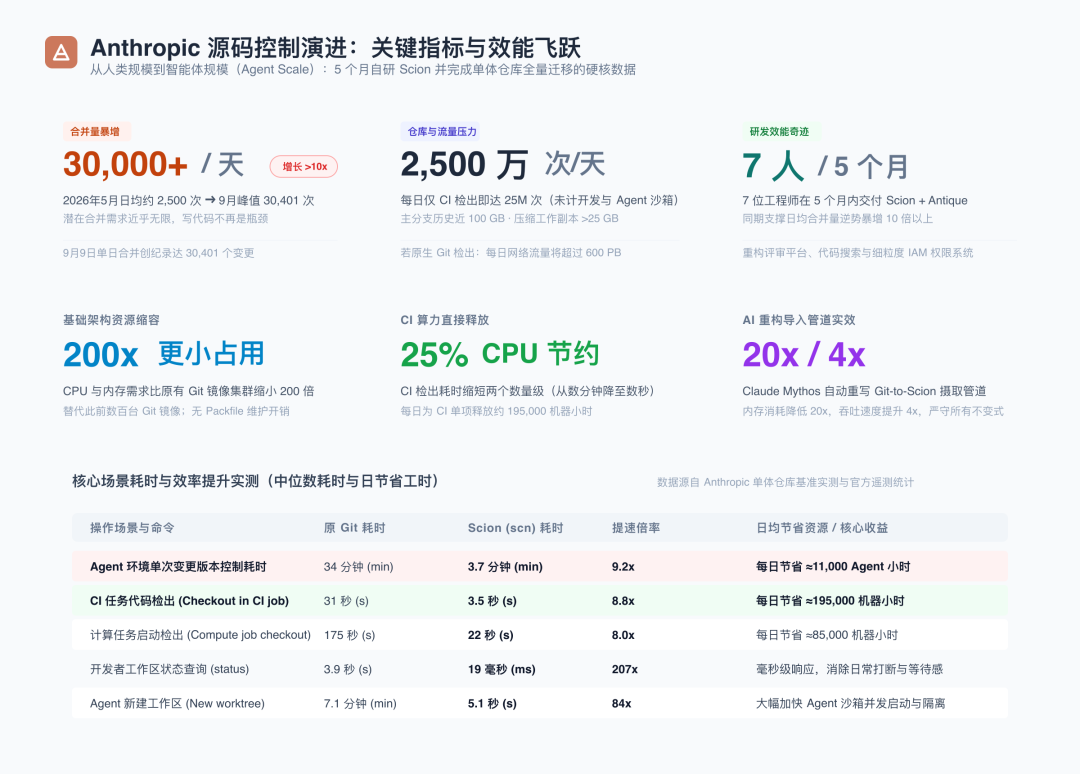
Task: Click the '22 秒 (s)' cell
Action: pos(490,635)
